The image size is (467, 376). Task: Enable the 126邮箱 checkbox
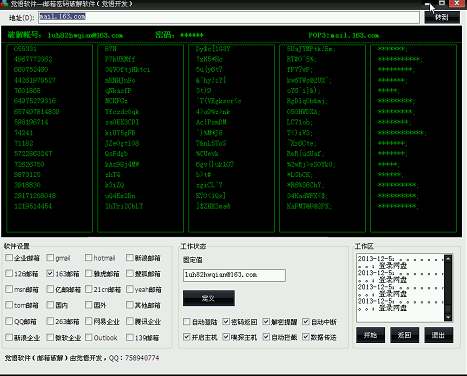tap(9, 273)
